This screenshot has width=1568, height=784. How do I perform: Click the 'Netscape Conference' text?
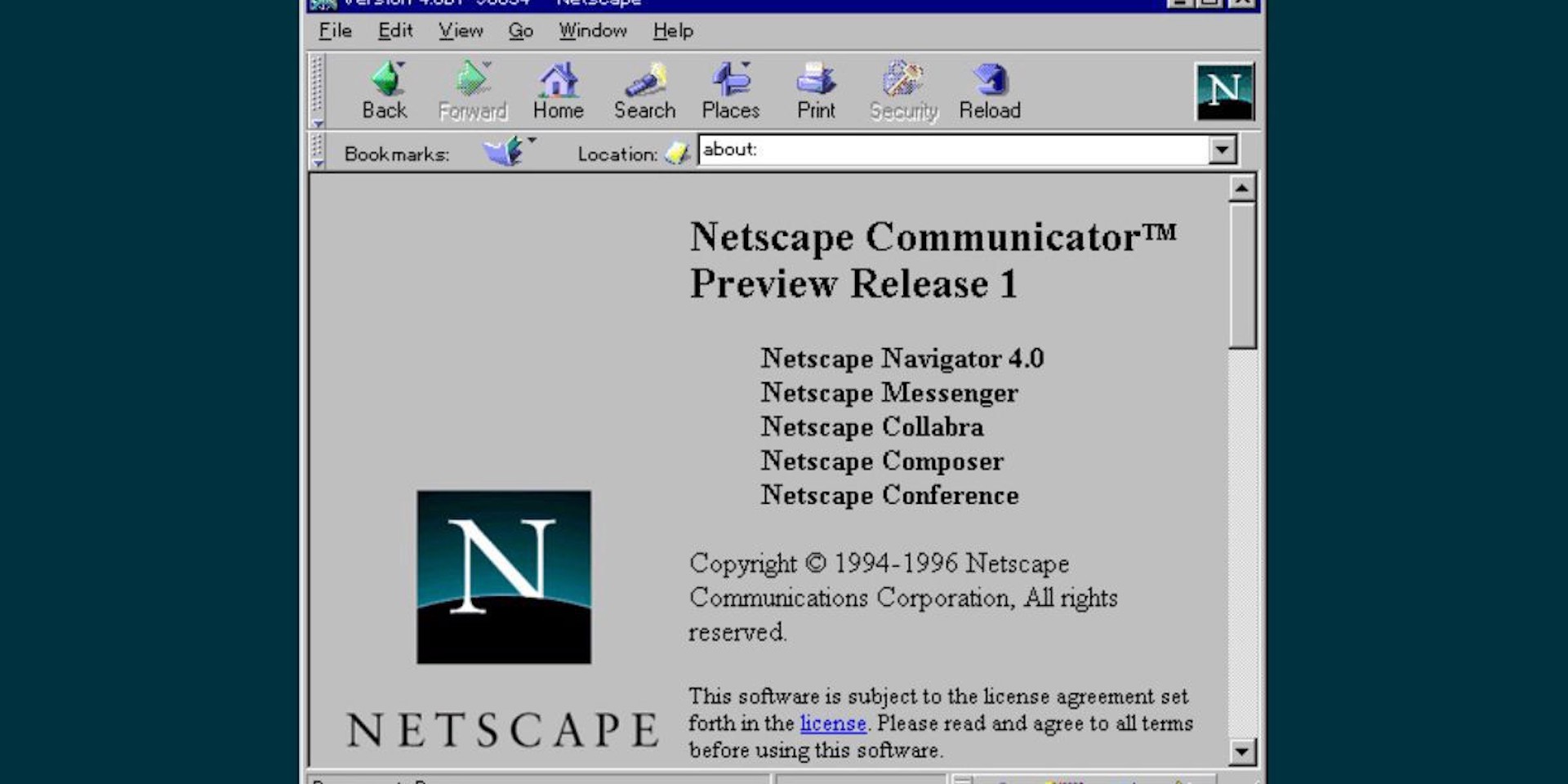[889, 496]
